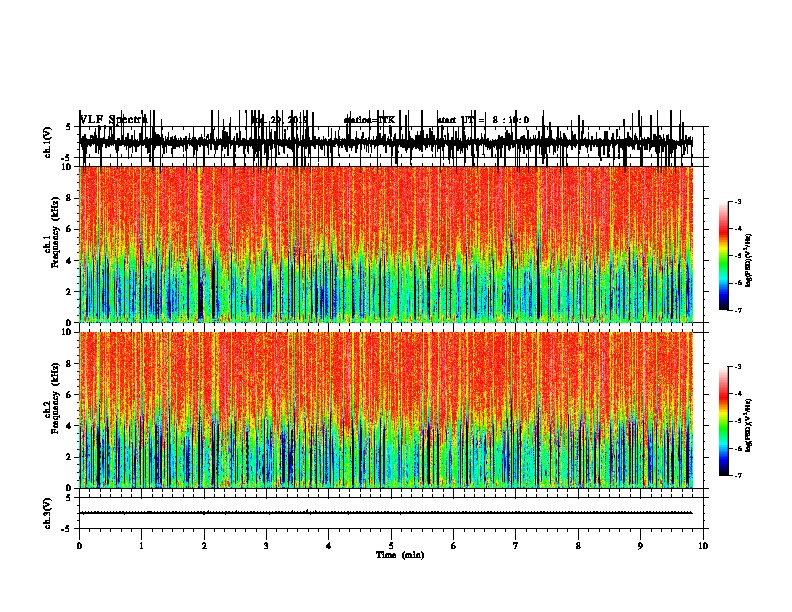The height and width of the screenshot is (612, 792).
Task: Click the "VLF Spectra" title text
Action: pos(113,120)
